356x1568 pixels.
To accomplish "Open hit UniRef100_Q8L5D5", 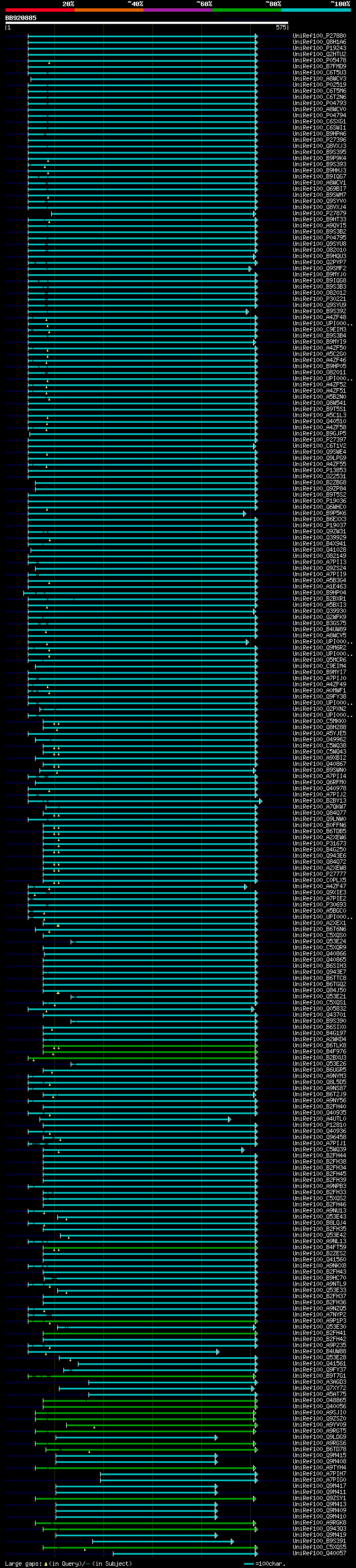I will [x=319, y=1083].
